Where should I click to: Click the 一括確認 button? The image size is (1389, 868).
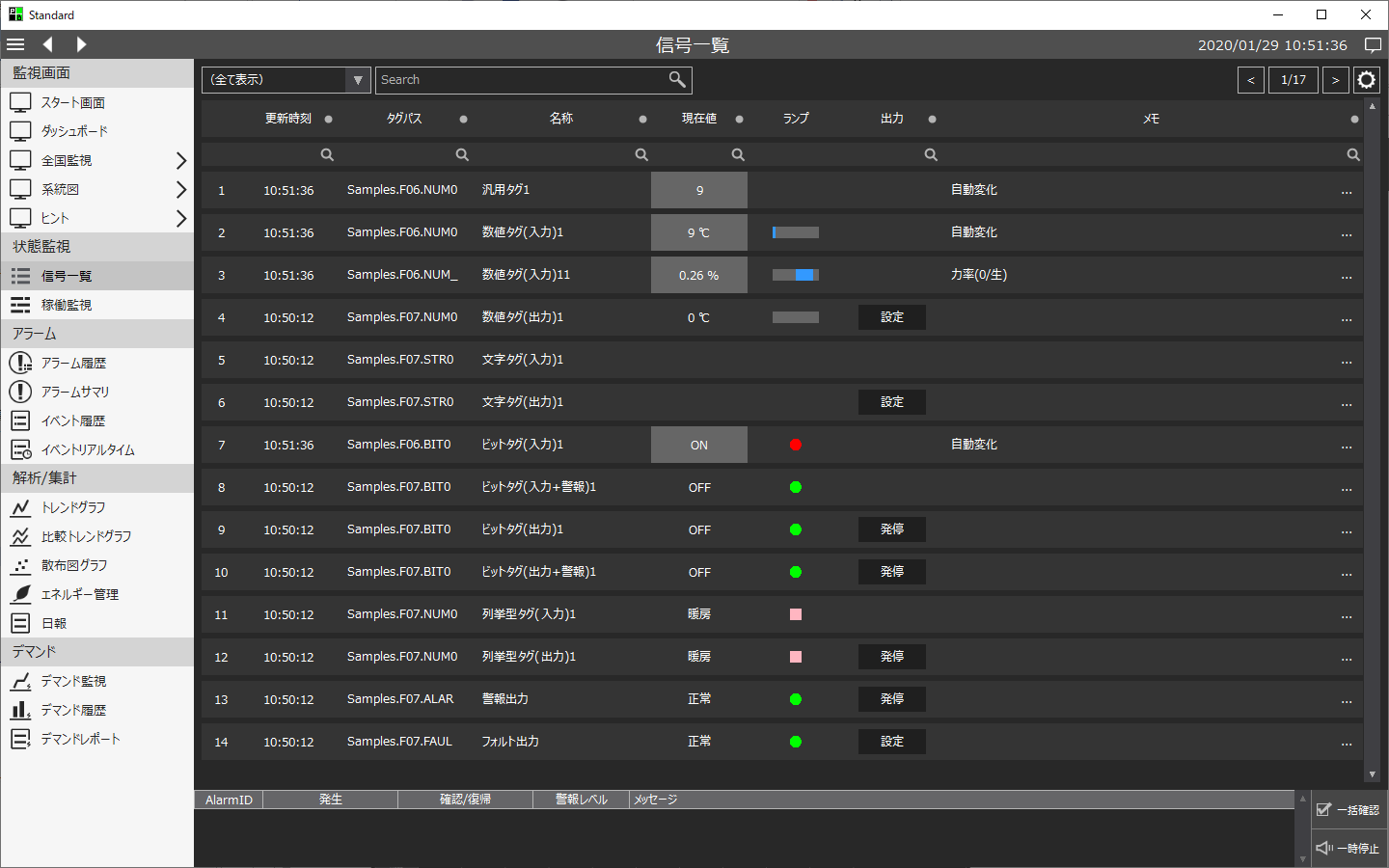tap(1348, 810)
